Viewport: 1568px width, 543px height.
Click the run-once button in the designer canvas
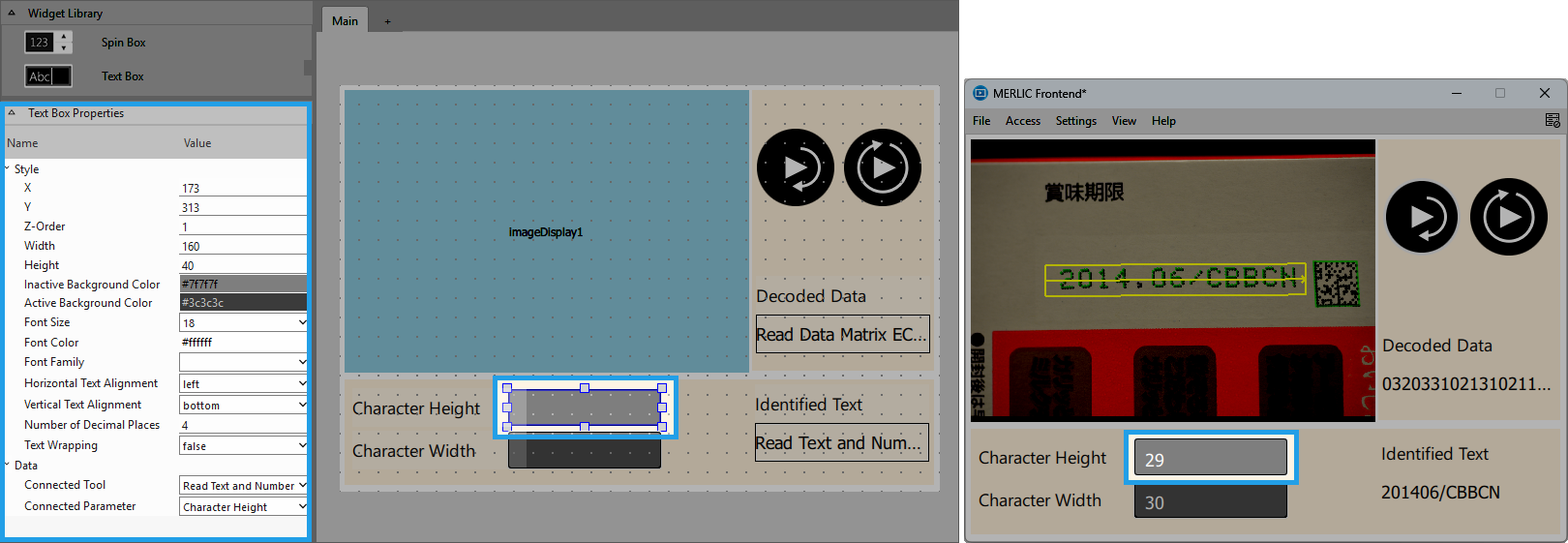pyautogui.click(x=795, y=167)
